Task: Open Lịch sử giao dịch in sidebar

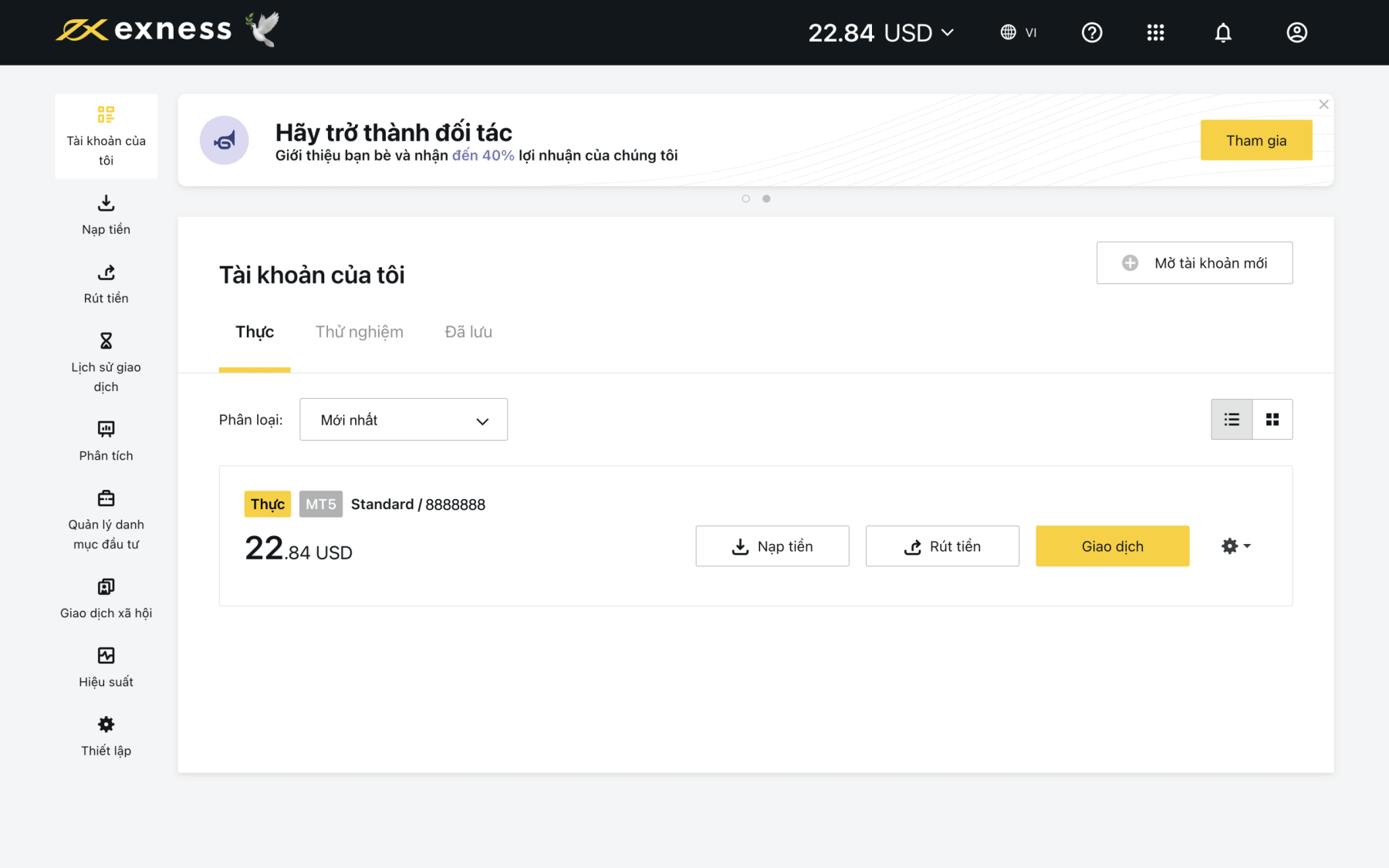Action: coord(106,363)
